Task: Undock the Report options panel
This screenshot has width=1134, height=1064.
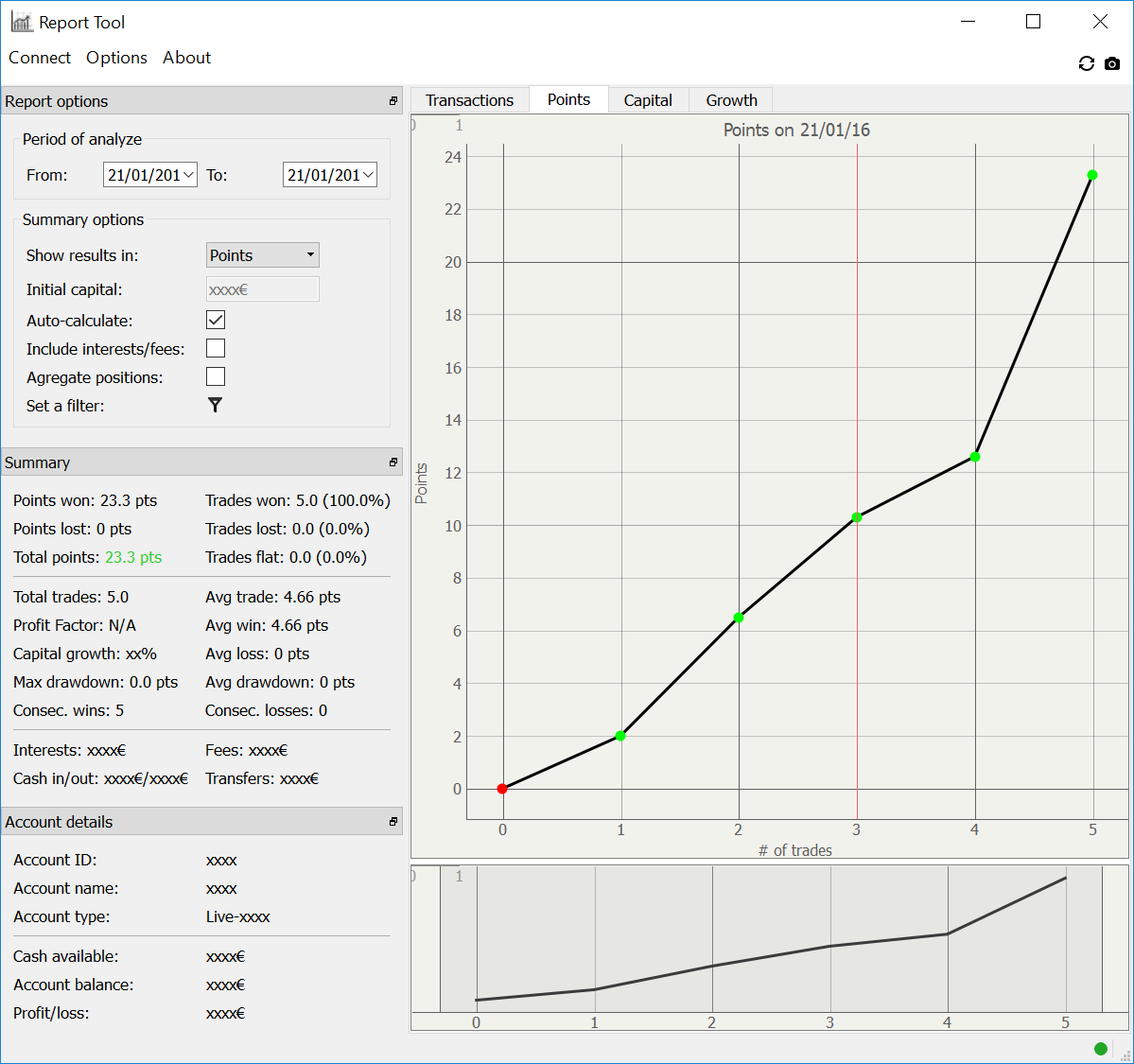Action: coord(393,101)
